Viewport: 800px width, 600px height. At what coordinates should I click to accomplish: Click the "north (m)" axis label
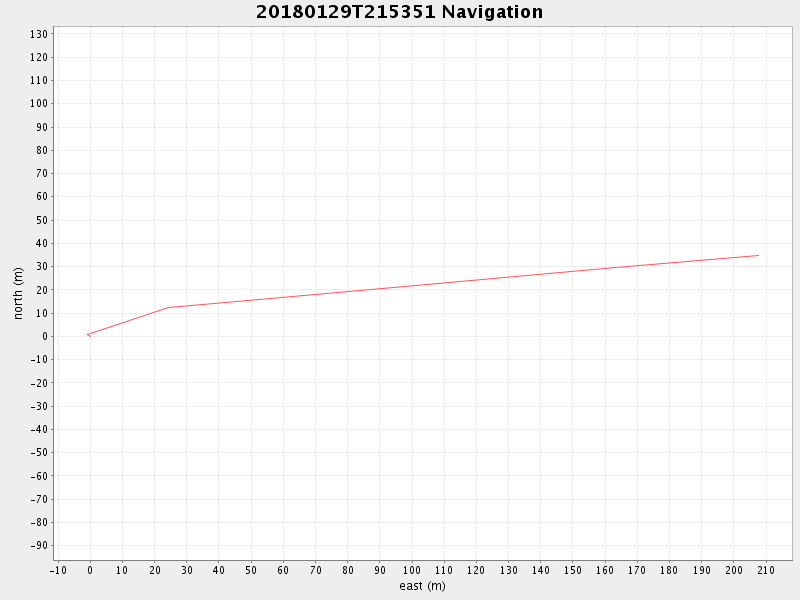click(x=18, y=293)
